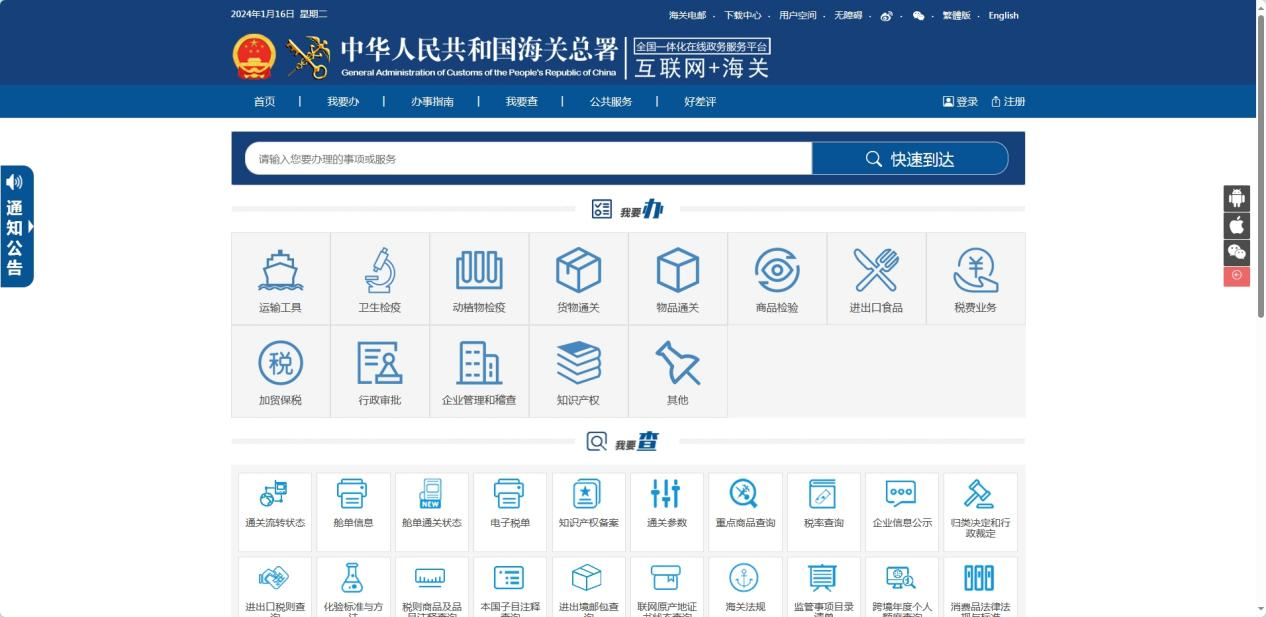Open the 通关参数 sliders icon

666,494
